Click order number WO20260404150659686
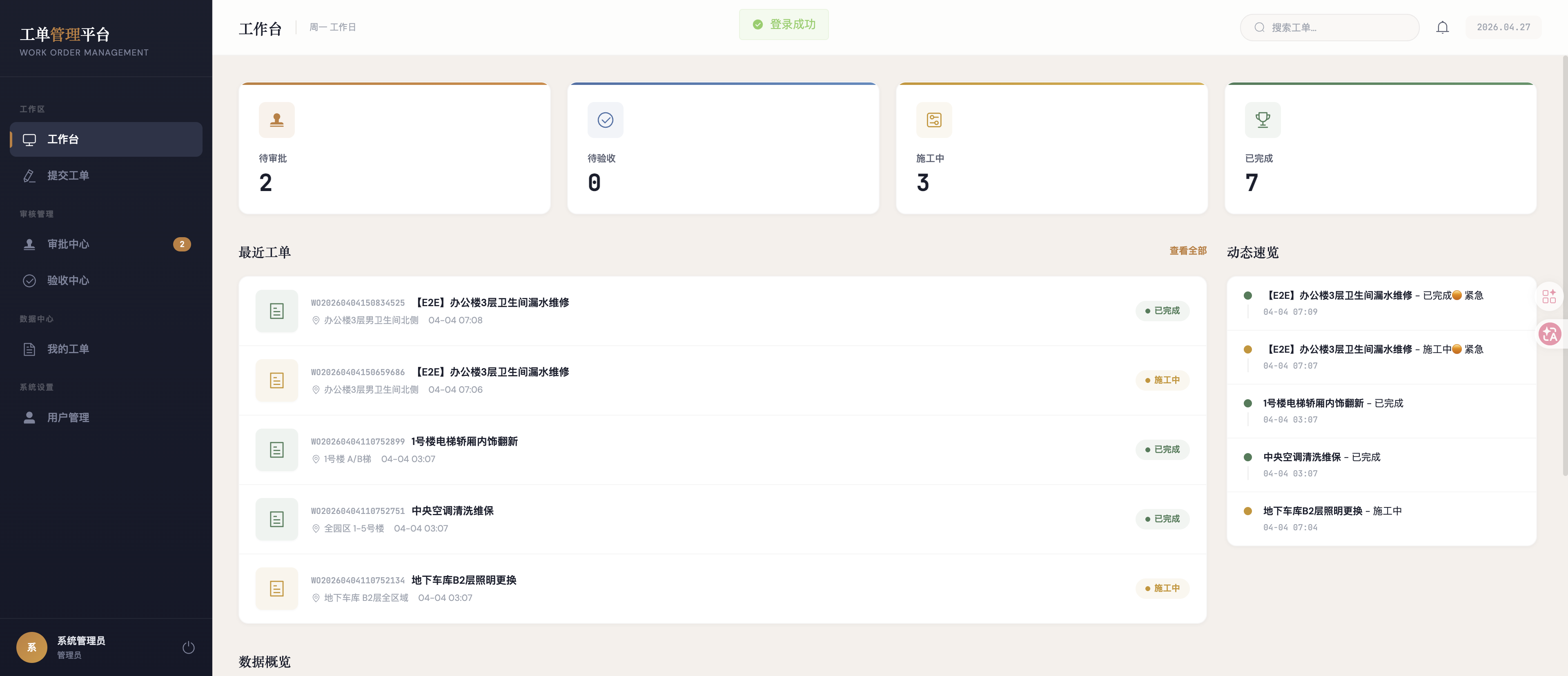 [358, 372]
